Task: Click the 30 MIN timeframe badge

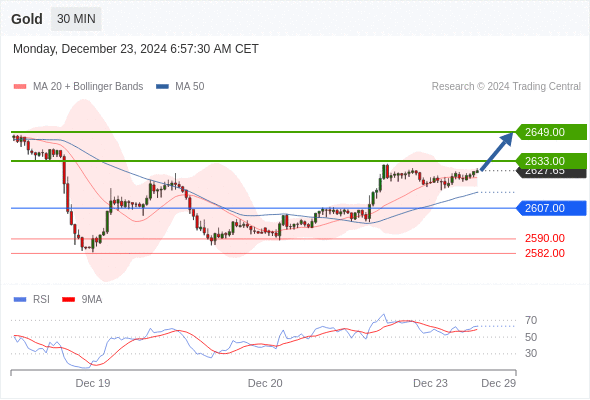Action: click(x=76, y=19)
